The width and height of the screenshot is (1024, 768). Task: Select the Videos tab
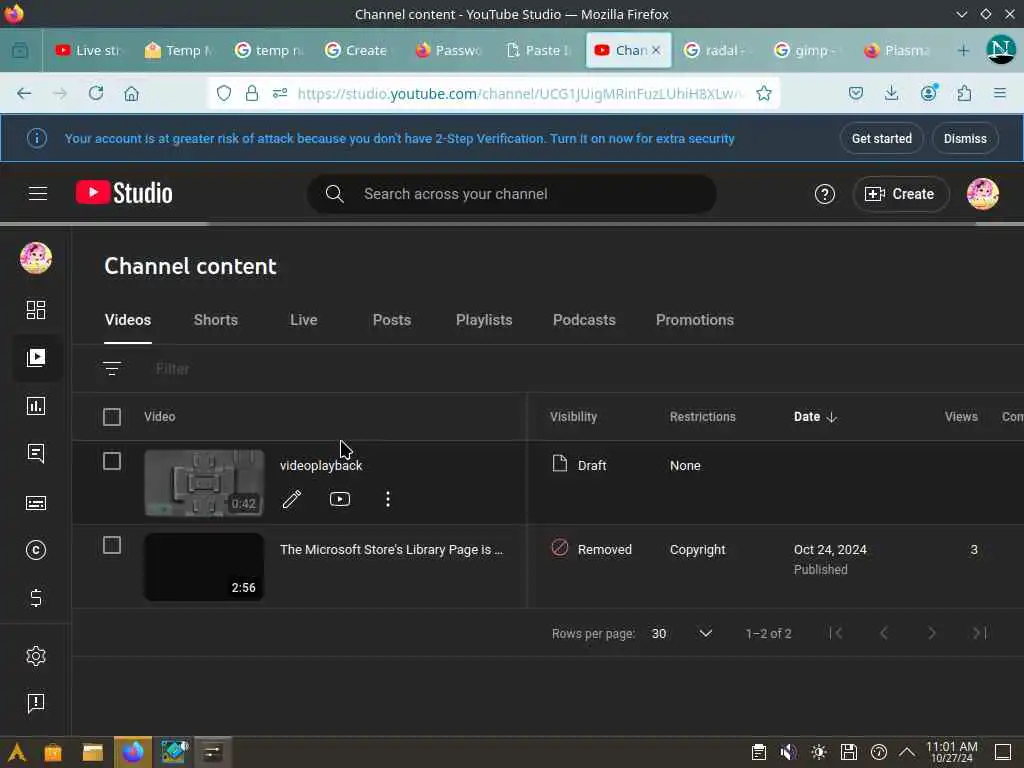[128, 320]
